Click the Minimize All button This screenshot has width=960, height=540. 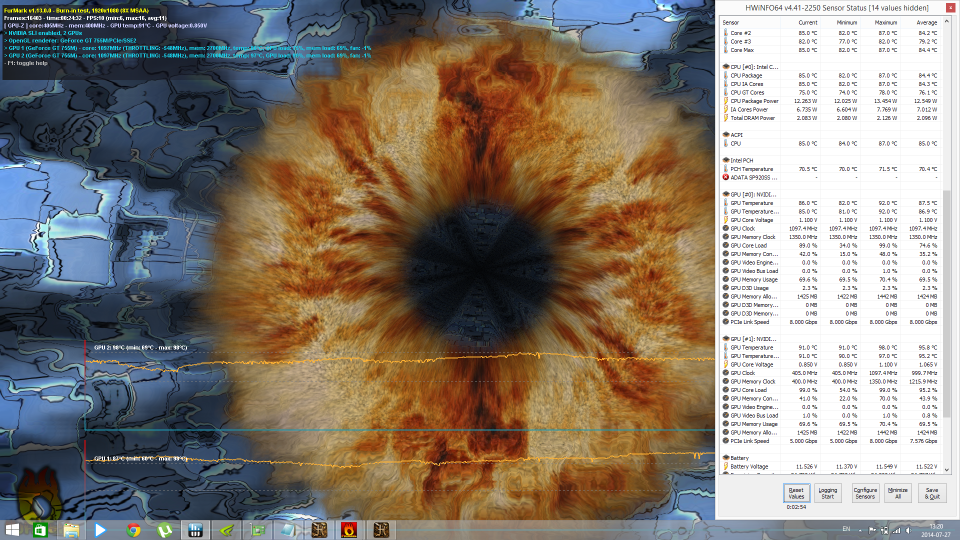pos(898,493)
